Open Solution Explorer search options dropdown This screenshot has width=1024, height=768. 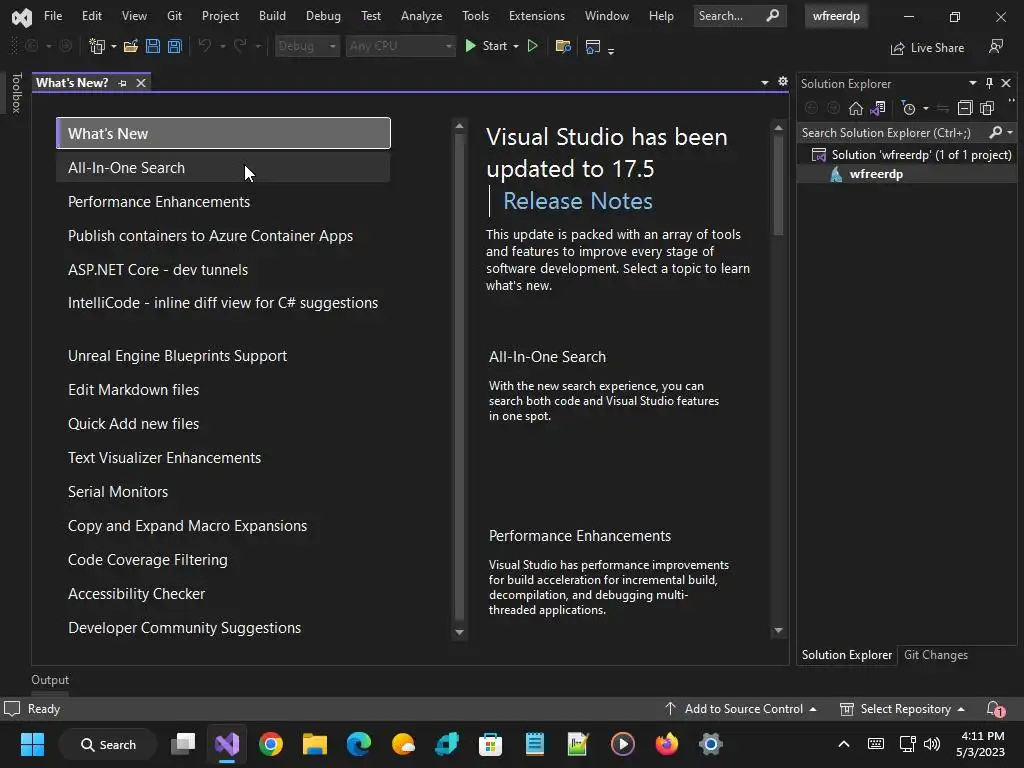[1010, 133]
